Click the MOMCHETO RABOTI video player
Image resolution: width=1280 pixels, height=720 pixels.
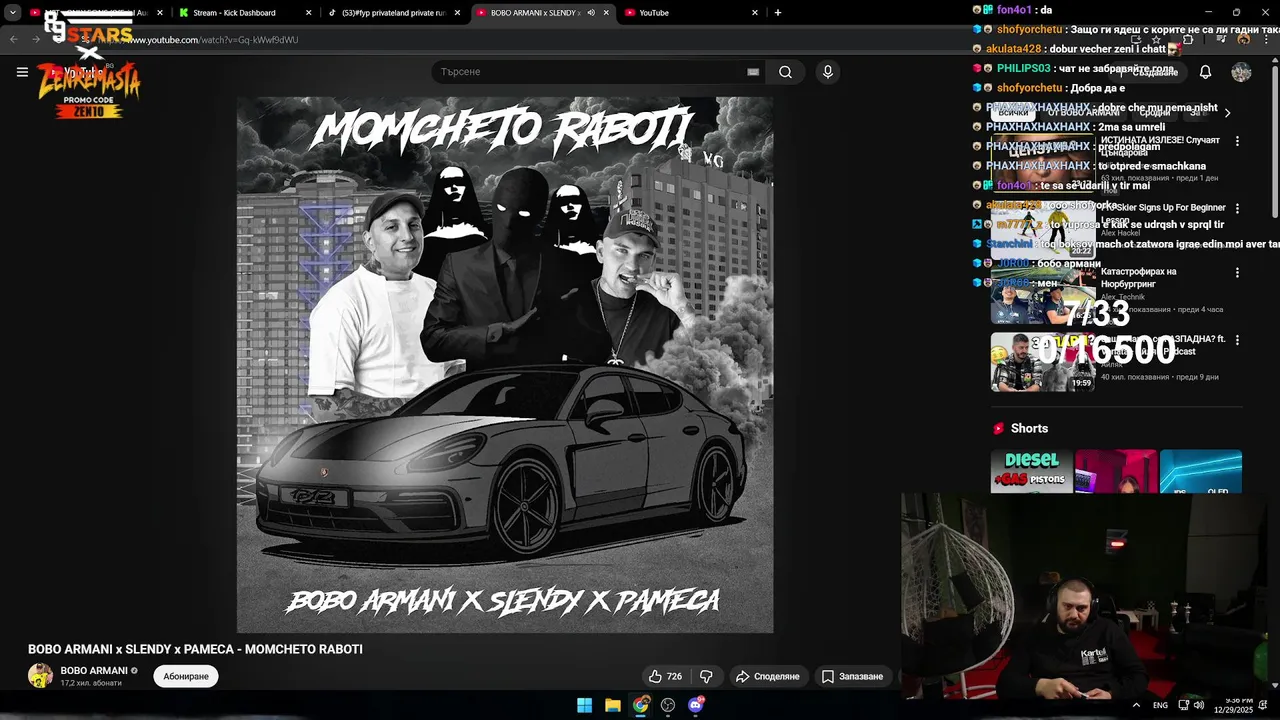(505, 365)
